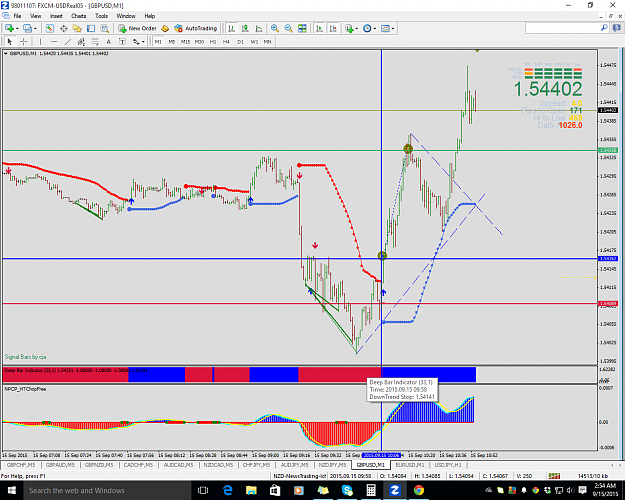This screenshot has height=500, width=625.
Task: Toggle chart auto scroll
Action: pos(319,28)
